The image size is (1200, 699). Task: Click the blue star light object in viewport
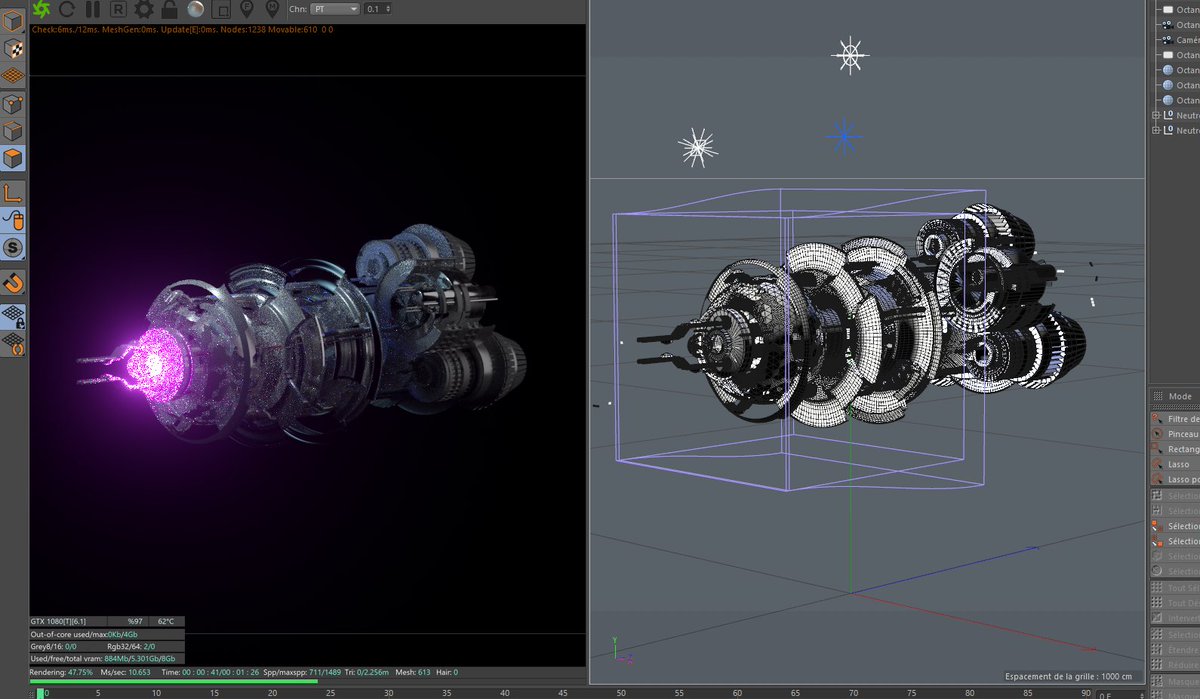point(844,136)
